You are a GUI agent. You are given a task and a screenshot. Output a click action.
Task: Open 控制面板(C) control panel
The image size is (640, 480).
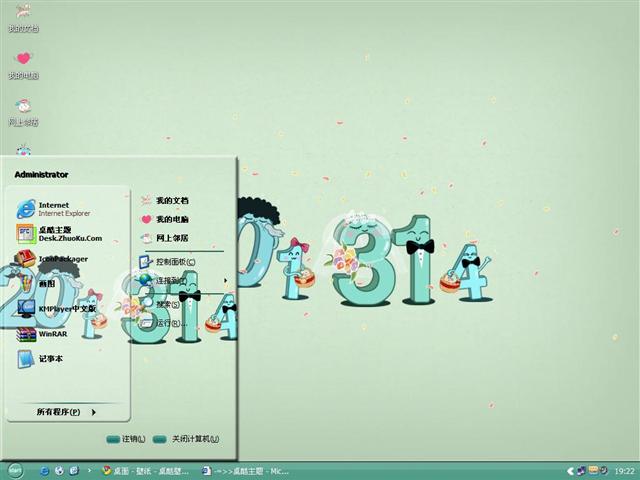[167, 262]
